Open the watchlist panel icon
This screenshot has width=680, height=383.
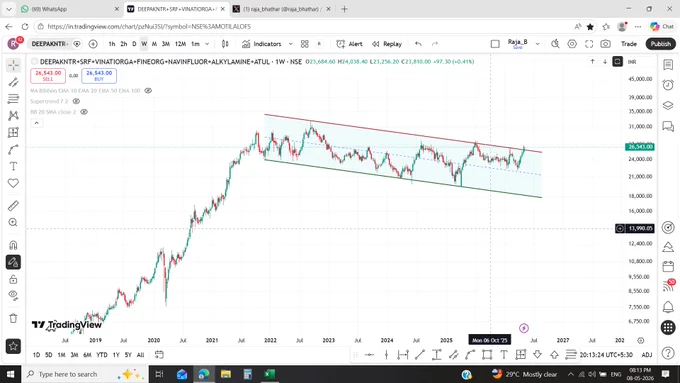[668, 65]
